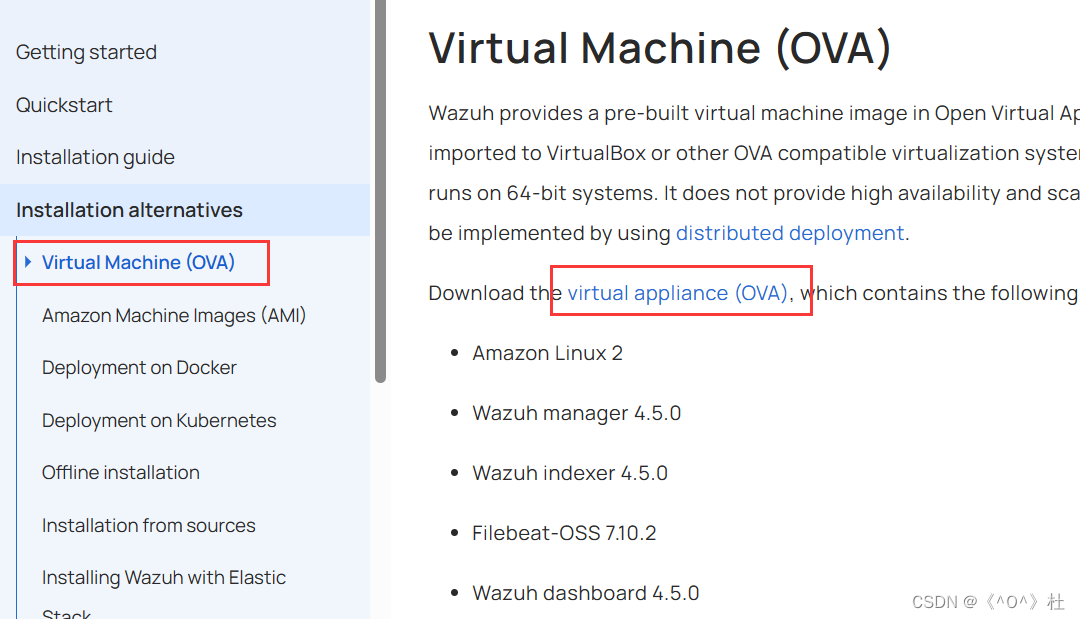The width and height of the screenshot is (1080, 619).
Task: Click the "Virtual Machine (OVA)" page heading
Action: tap(660, 48)
